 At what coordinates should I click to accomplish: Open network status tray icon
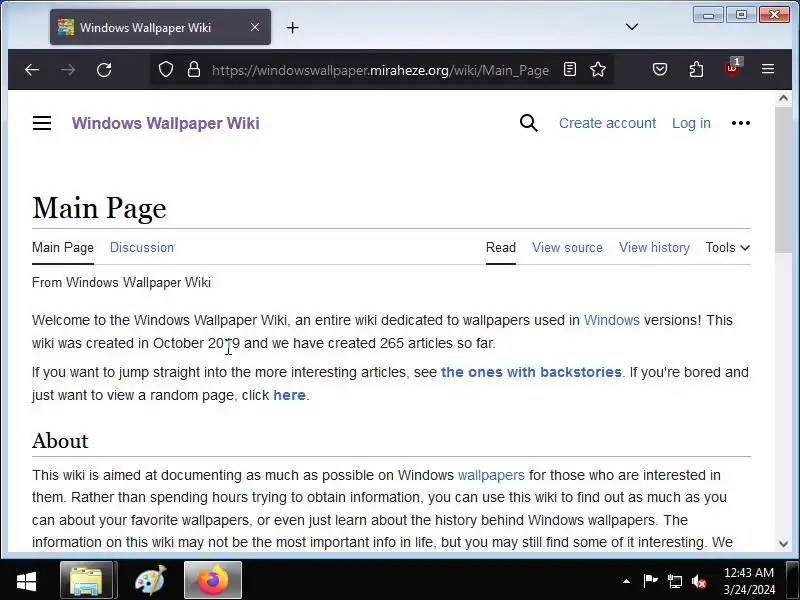click(x=674, y=581)
